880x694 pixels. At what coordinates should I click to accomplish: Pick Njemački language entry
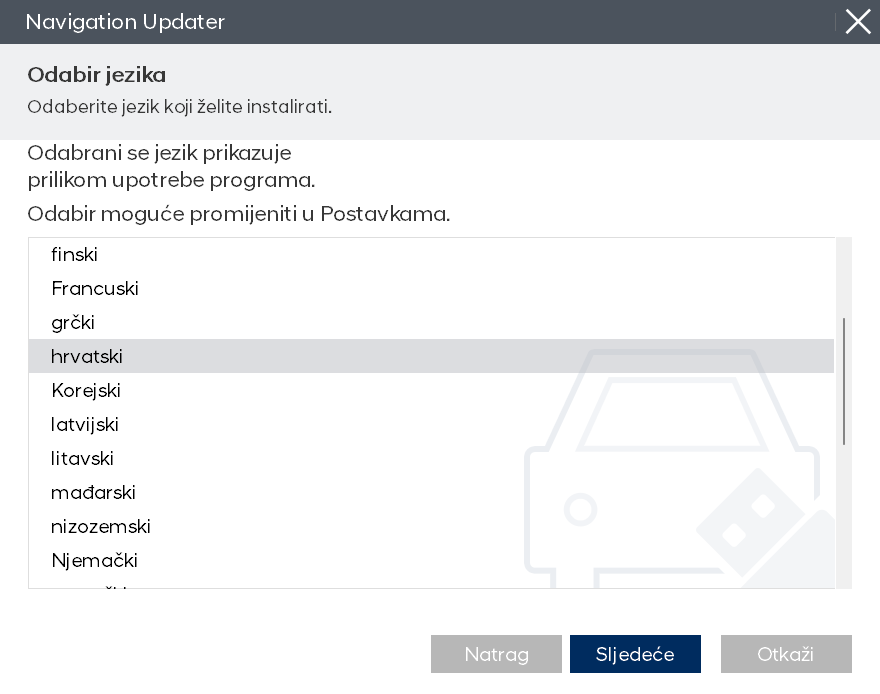coord(95,561)
